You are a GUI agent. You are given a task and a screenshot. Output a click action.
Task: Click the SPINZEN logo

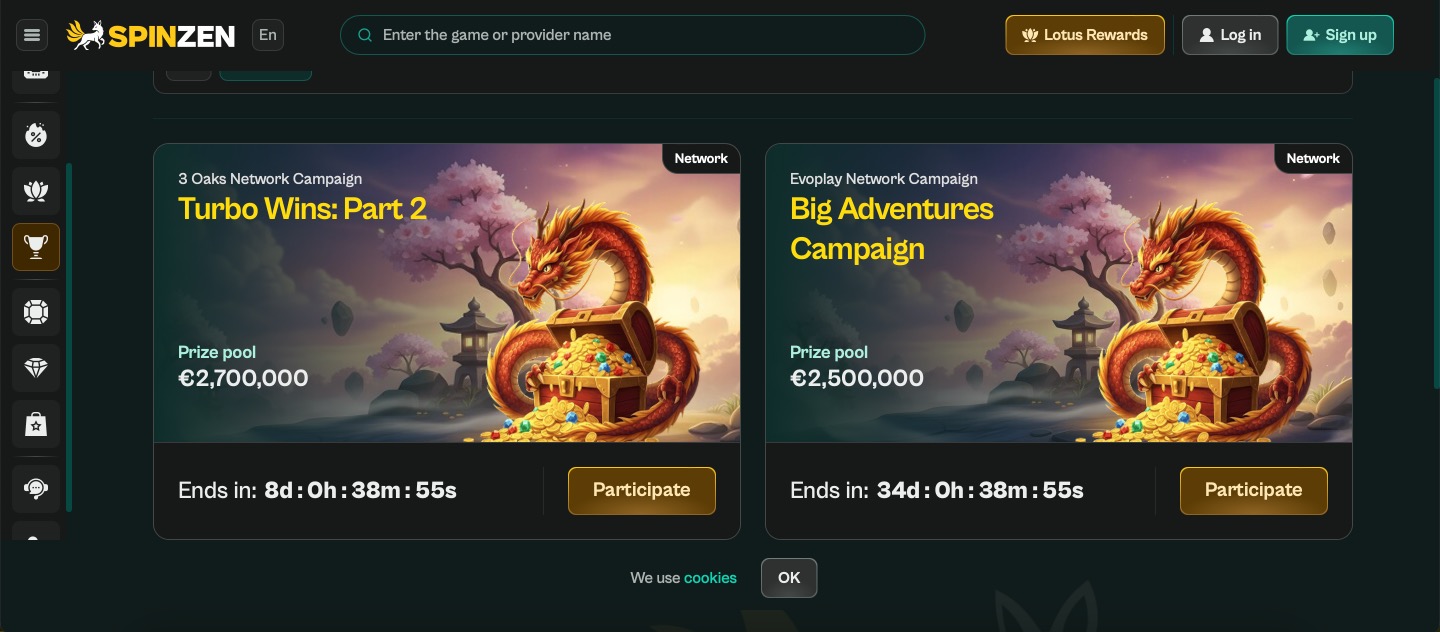click(151, 35)
